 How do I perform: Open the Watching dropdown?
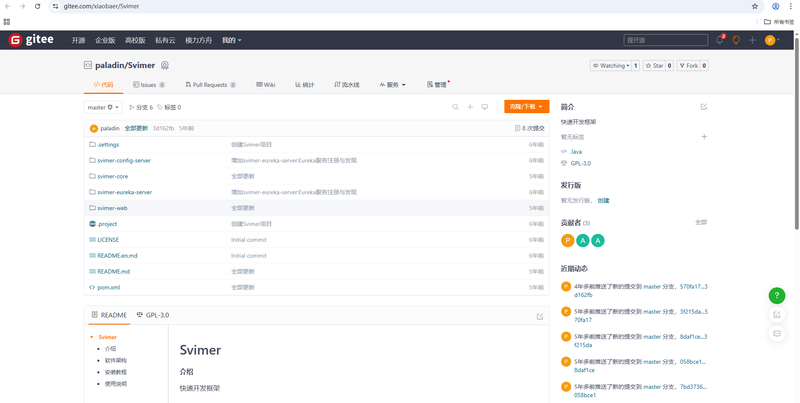(x=611, y=65)
